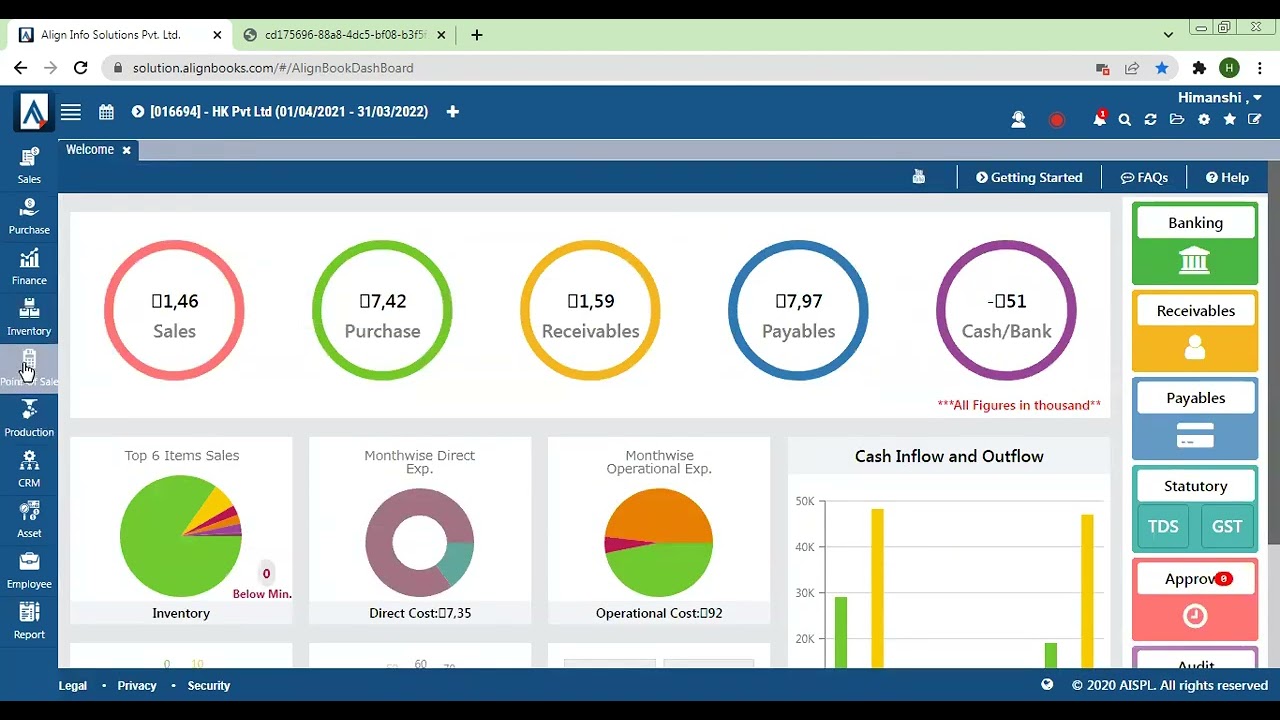This screenshot has height=720, width=1280.
Task: Open the YouTube video icon
Action: (919, 177)
